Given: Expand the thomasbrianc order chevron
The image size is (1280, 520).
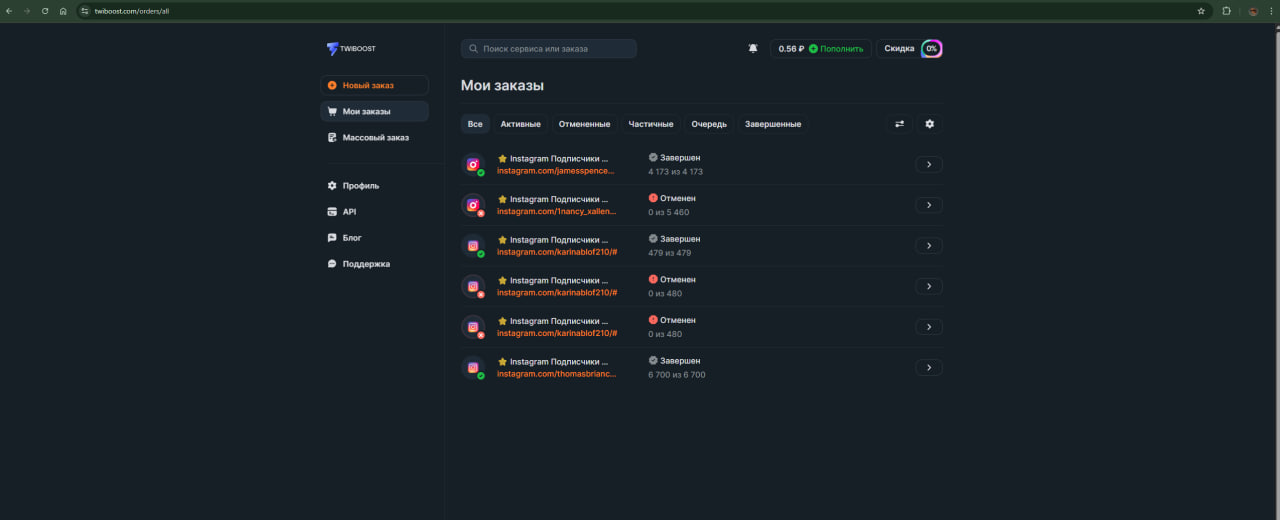Looking at the screenshot, I should point(928,367).
